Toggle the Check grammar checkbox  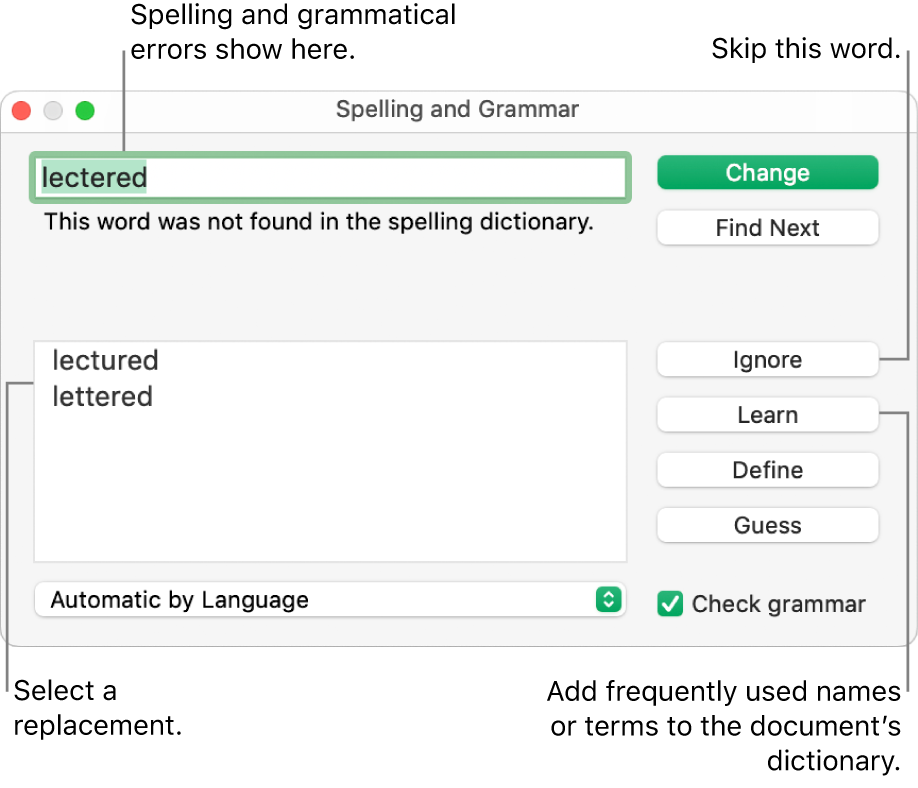pyautogui.click(x=670, y=604)
